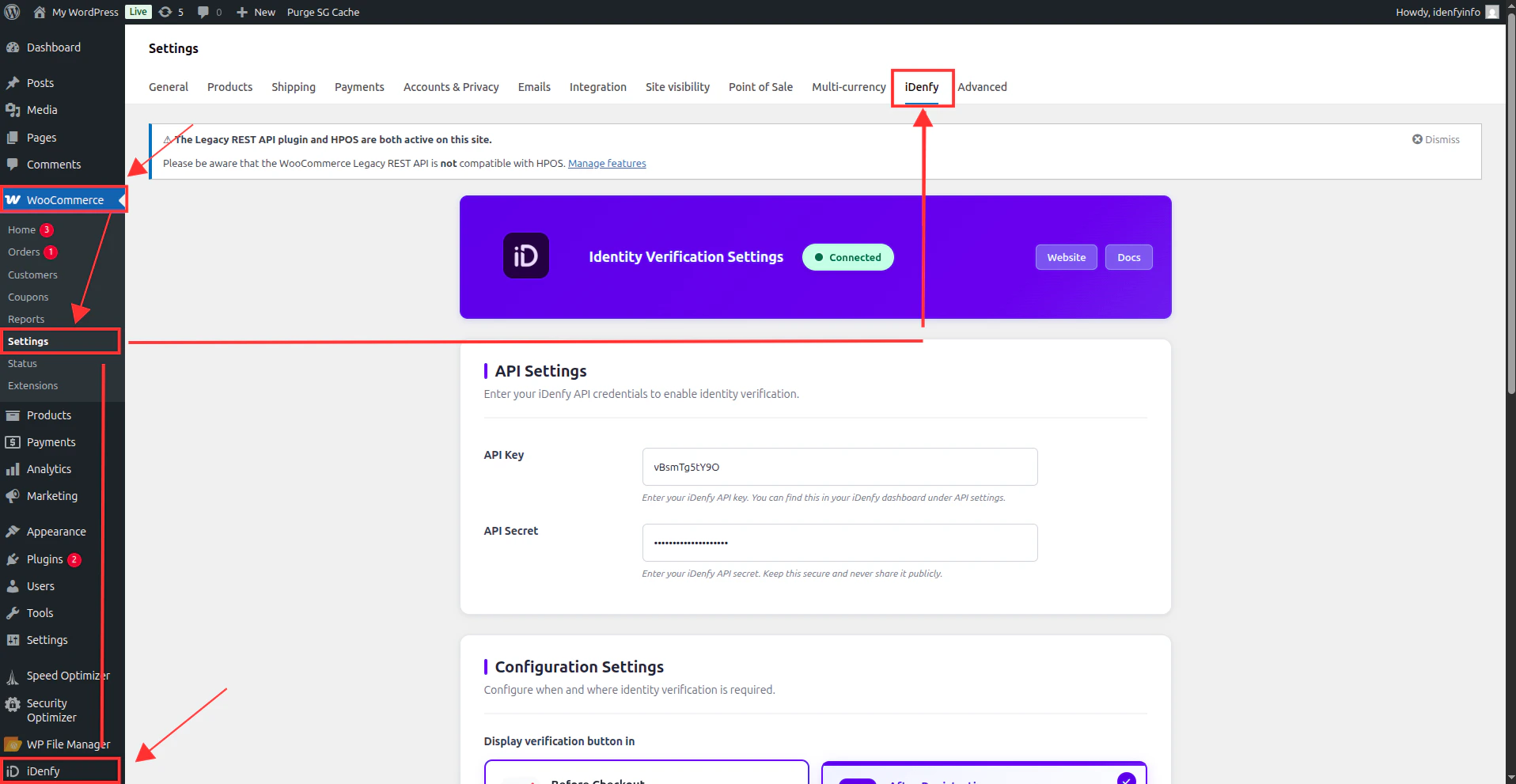Screen dimensions: 1516x784
Task: Click the Connected status pill
Action: 847,257
